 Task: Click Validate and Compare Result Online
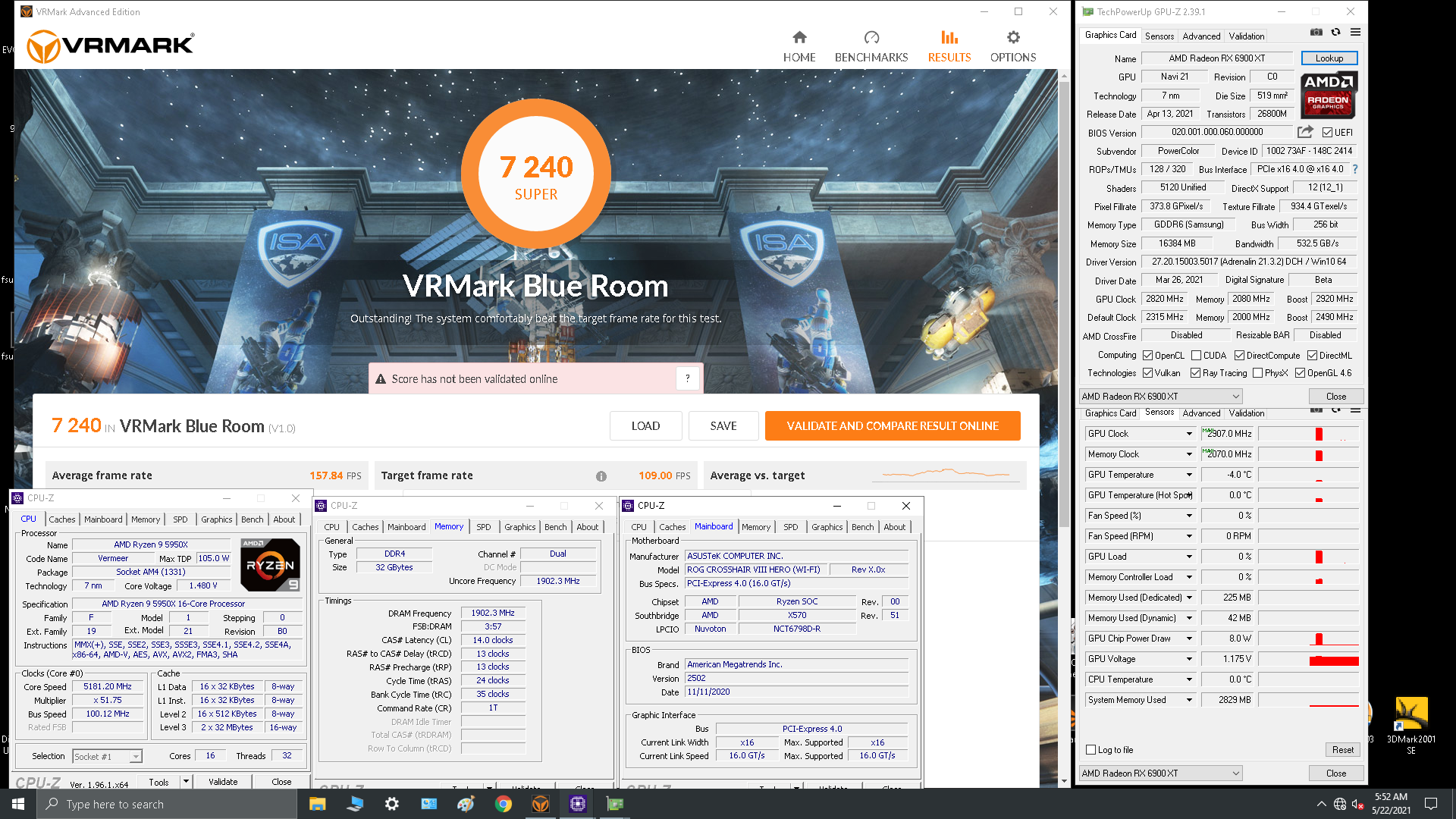pos(893,426)
